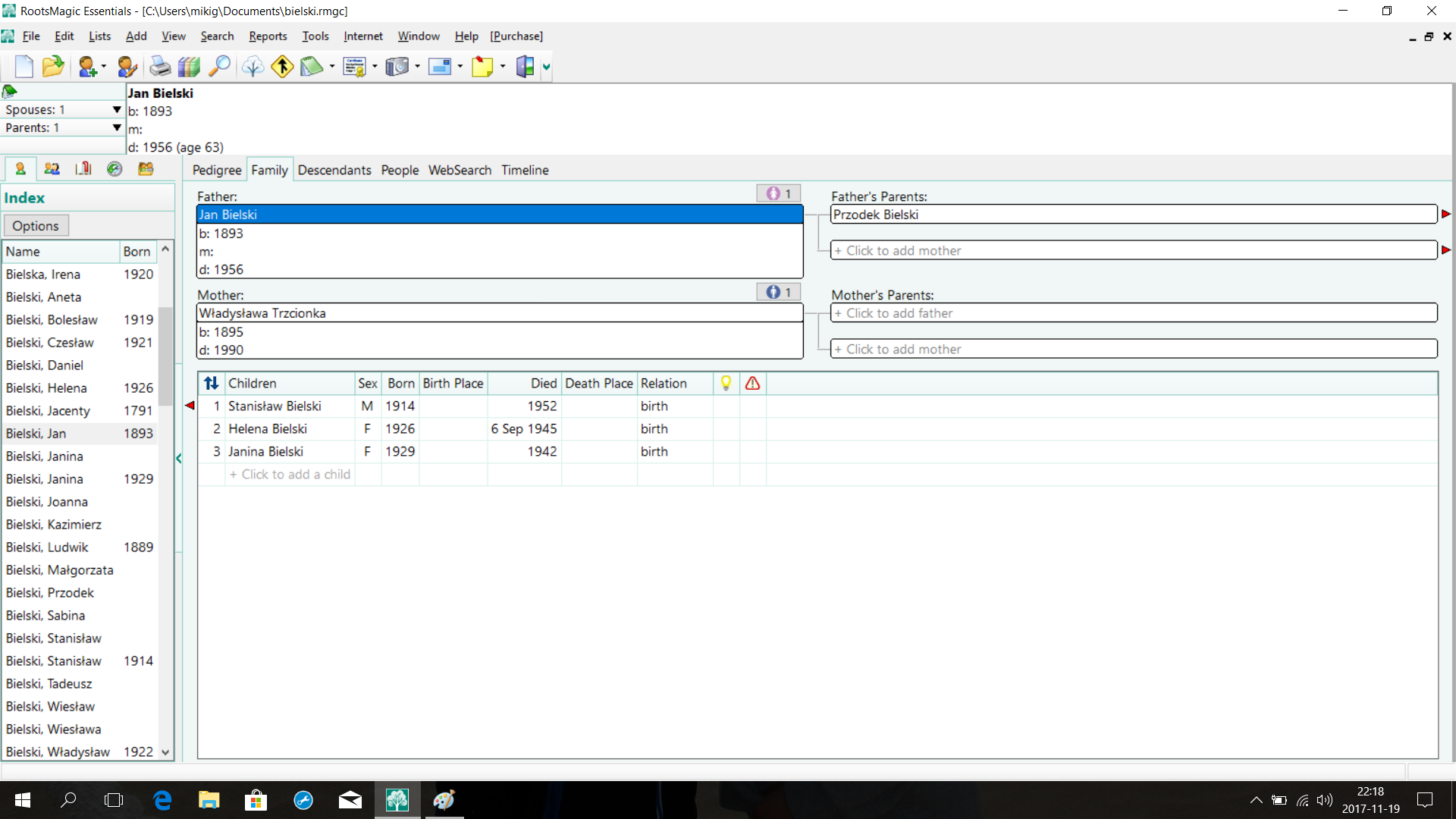This screenshot has width=1456, height=819.
Task: Select the single person Index sidebar tab icon
Action: [x=20, y=168]
